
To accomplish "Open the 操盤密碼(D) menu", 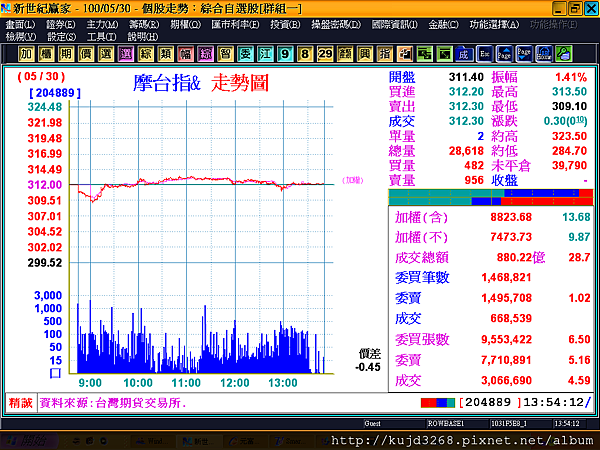I will (x=336, y=25).
